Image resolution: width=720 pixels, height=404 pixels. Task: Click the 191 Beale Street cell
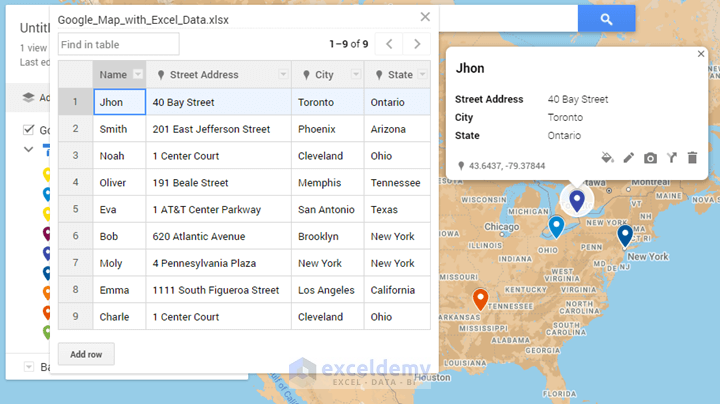[x=219, y=183]
